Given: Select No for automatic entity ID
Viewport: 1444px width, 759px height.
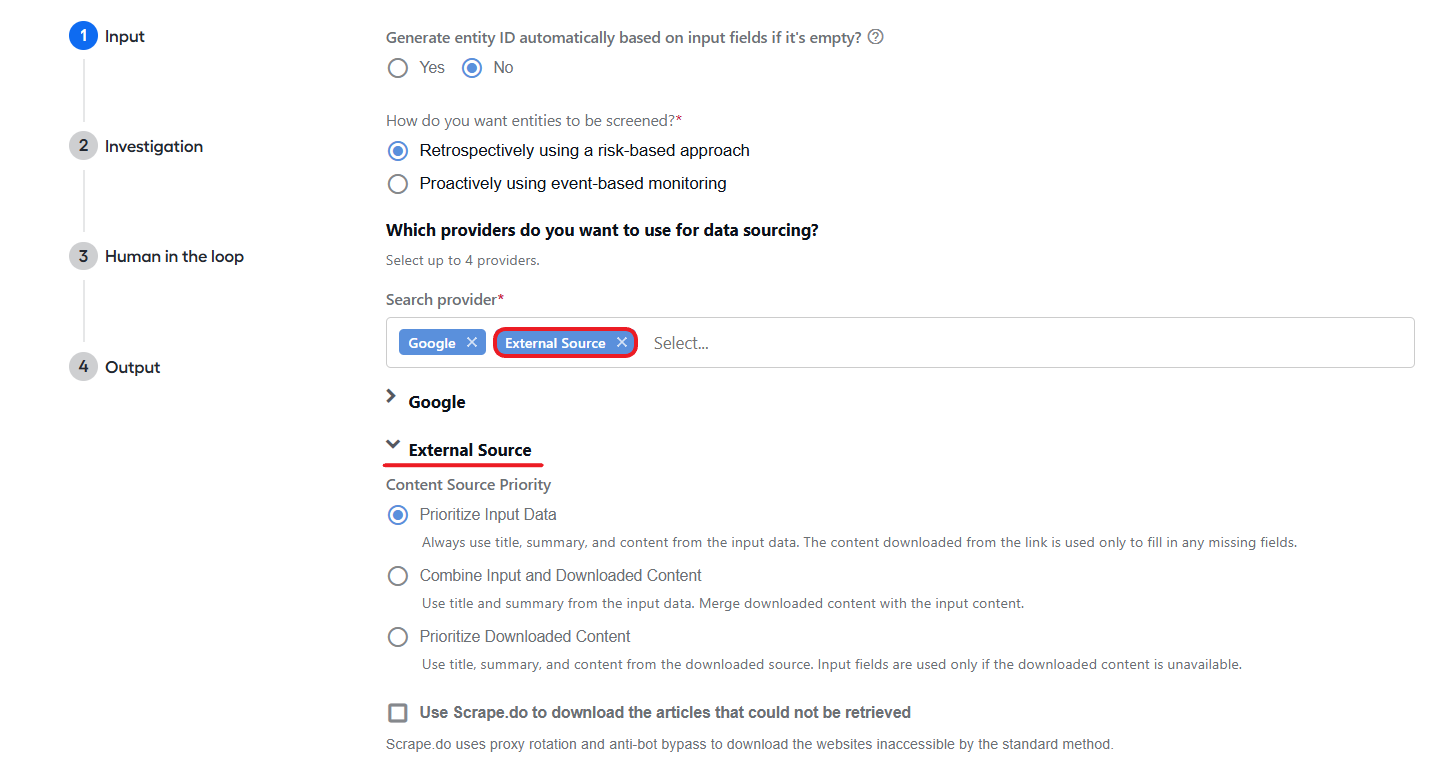Looking at the screenshot, I should tap(472, 68).
